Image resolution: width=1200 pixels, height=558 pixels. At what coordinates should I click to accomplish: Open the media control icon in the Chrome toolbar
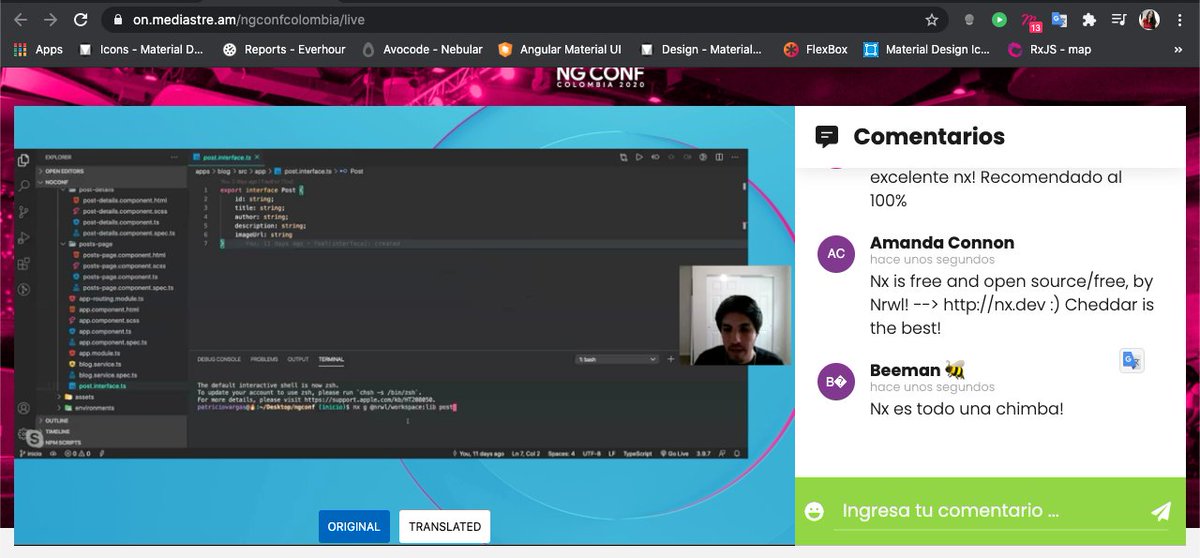pyautogui.click(x=1119, y=19)
